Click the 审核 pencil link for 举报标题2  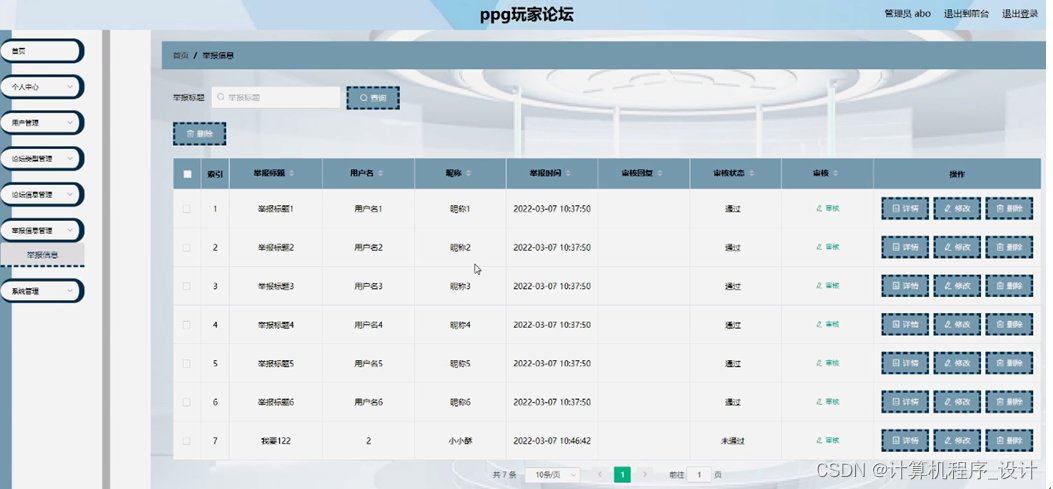827,247
